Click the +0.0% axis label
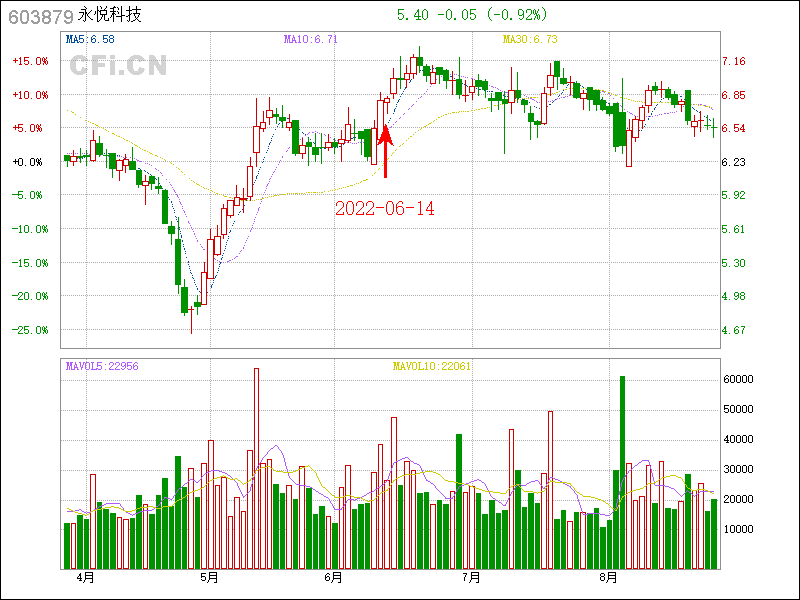This screenshot has width=800, height=600. point(27,162)
